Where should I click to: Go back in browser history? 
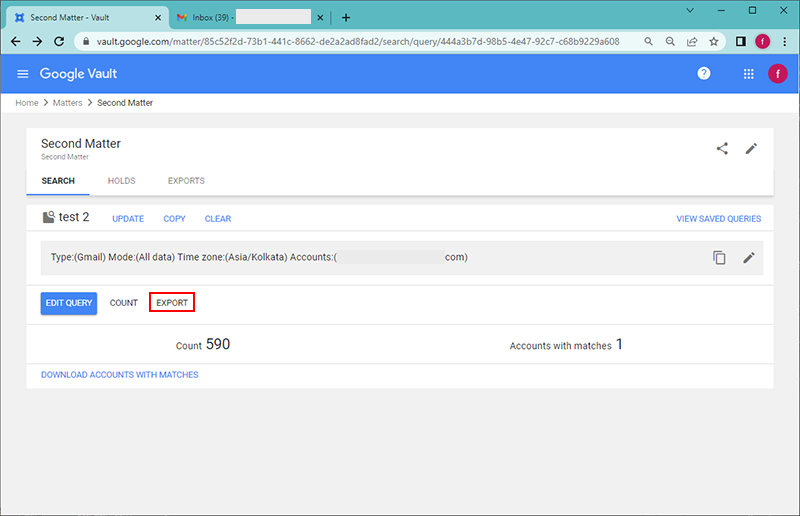coord(16,41)
